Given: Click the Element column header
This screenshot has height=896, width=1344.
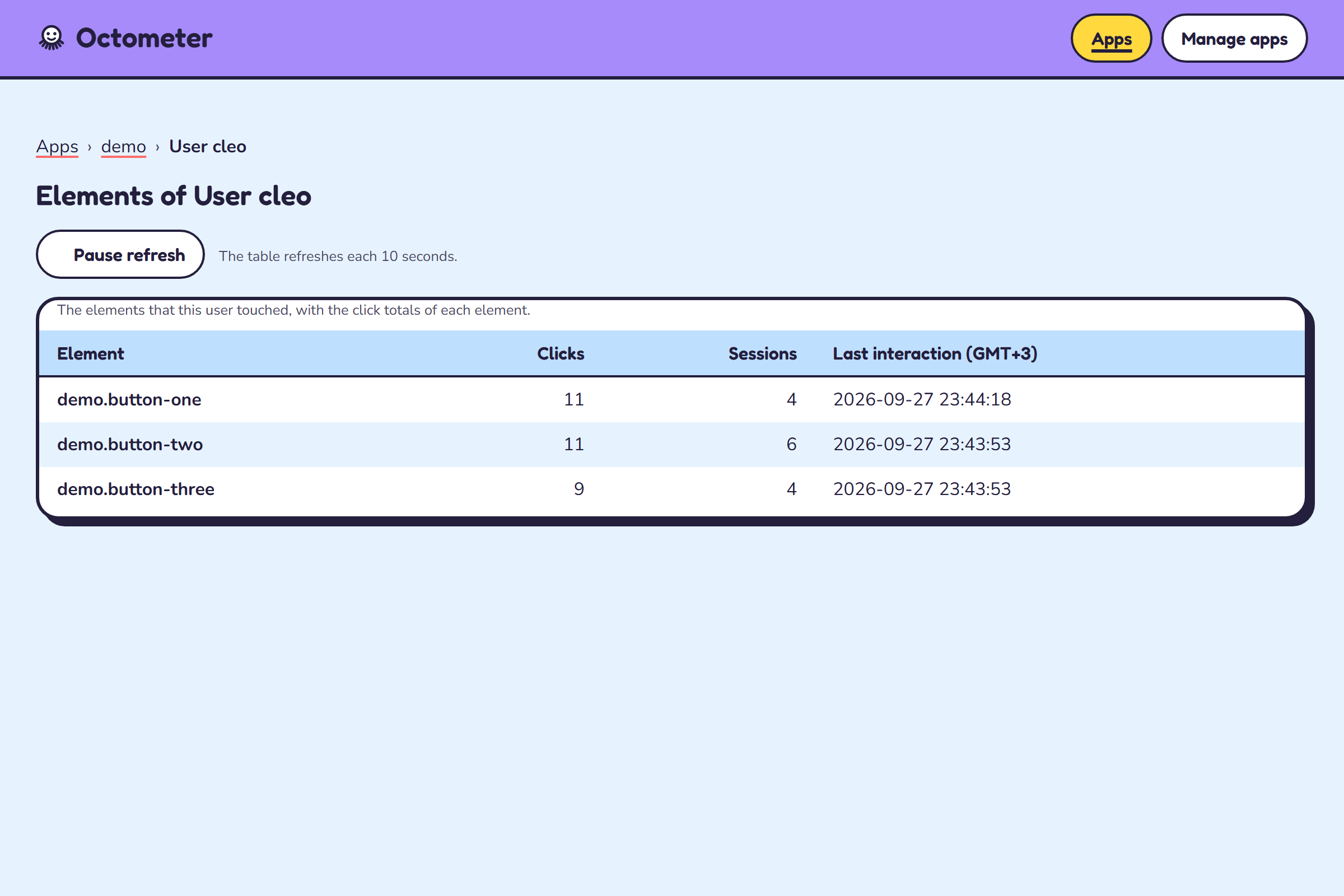Looking at the screenshot, I should pyautogui.click(x=90, y=354).
